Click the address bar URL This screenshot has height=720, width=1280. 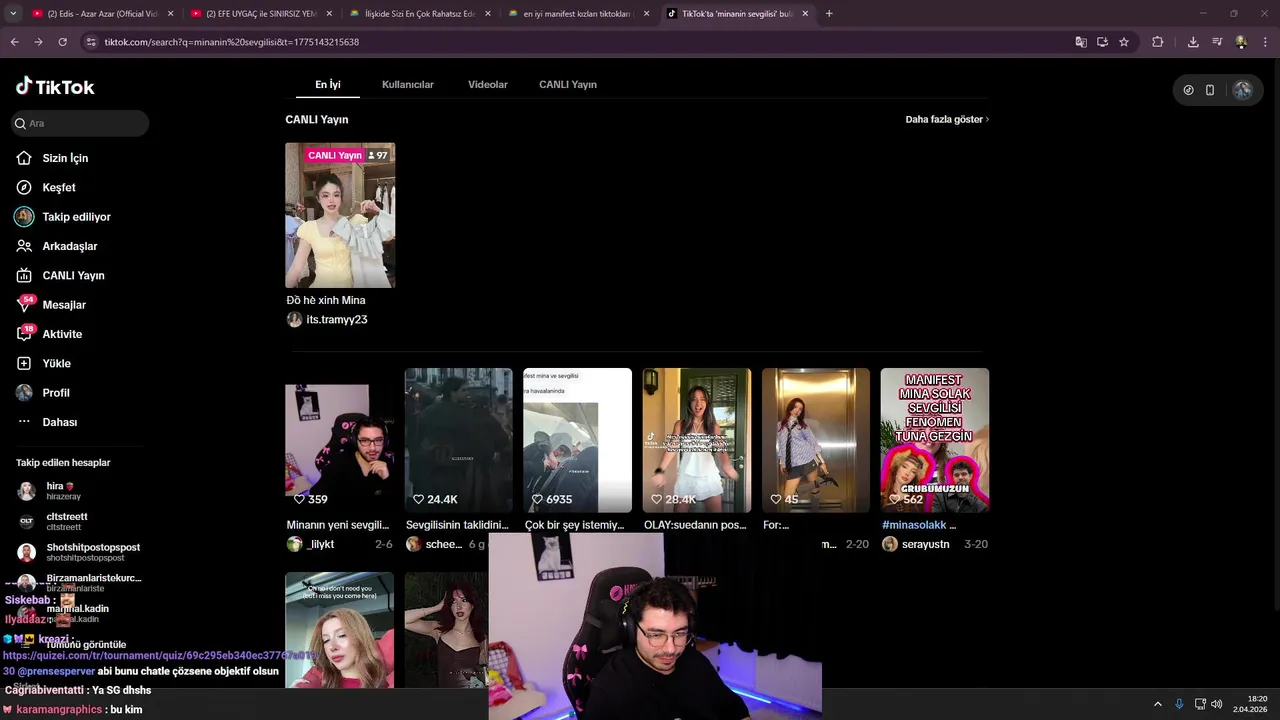(x=231, y=42)
